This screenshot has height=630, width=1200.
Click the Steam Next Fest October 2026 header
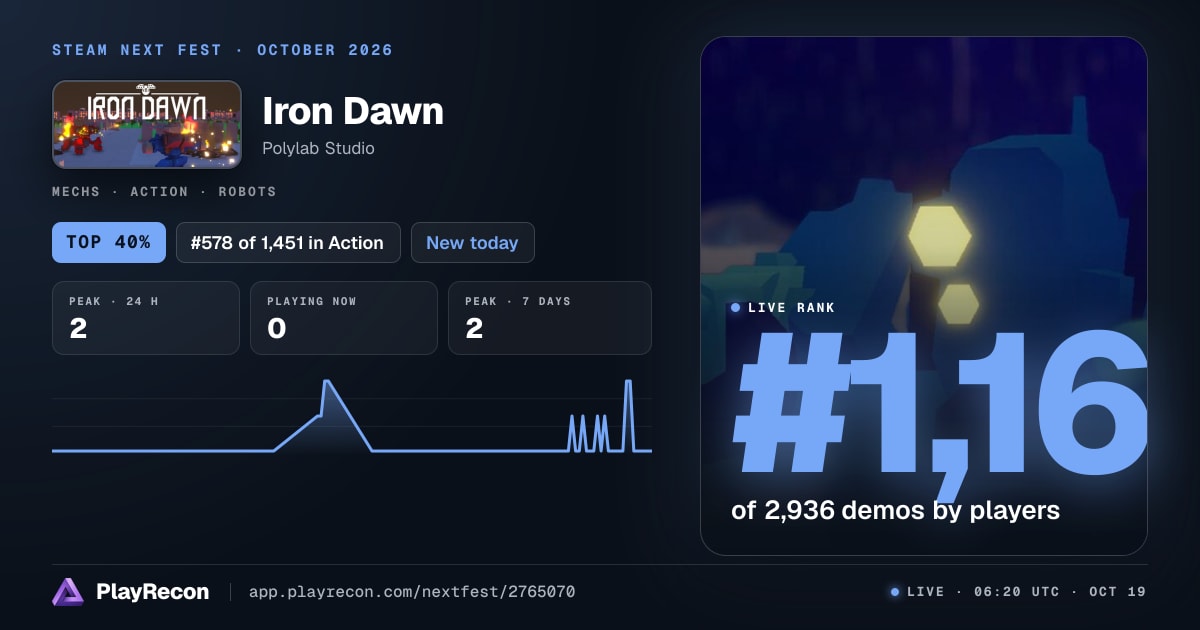pos(223,50)
